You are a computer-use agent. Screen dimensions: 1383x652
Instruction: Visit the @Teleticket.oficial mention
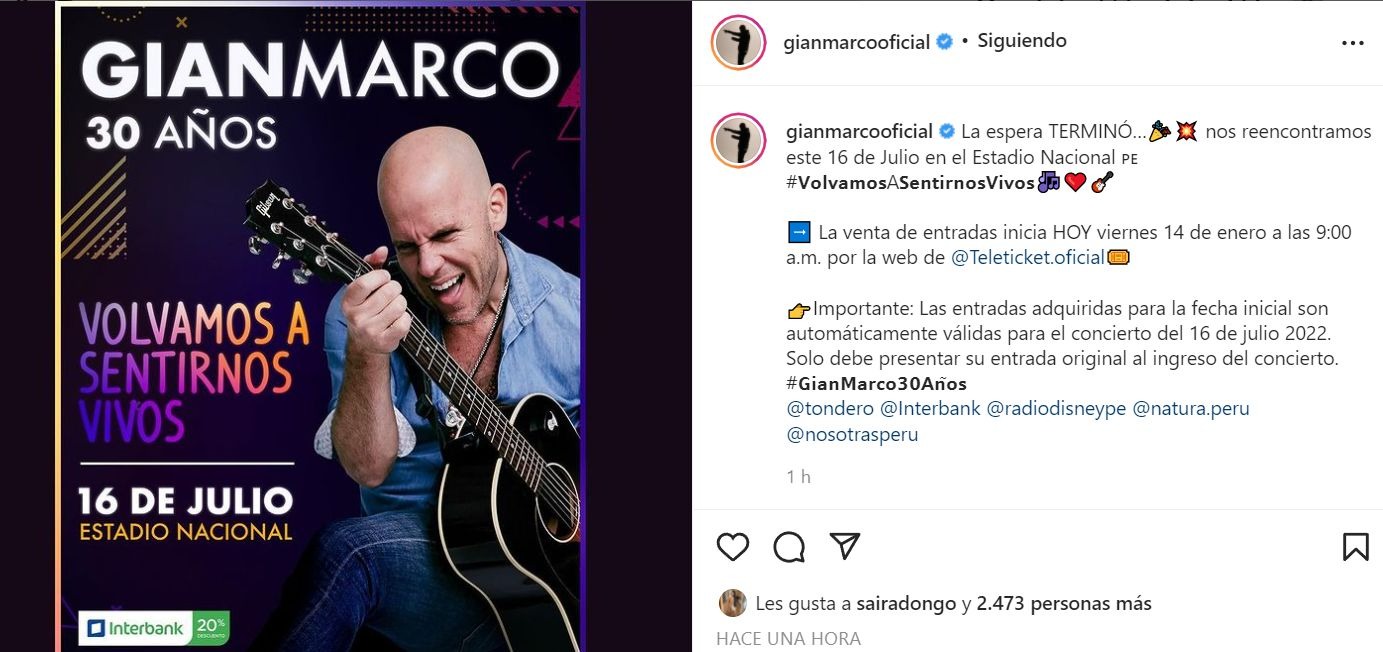[x=1027, y=258]
